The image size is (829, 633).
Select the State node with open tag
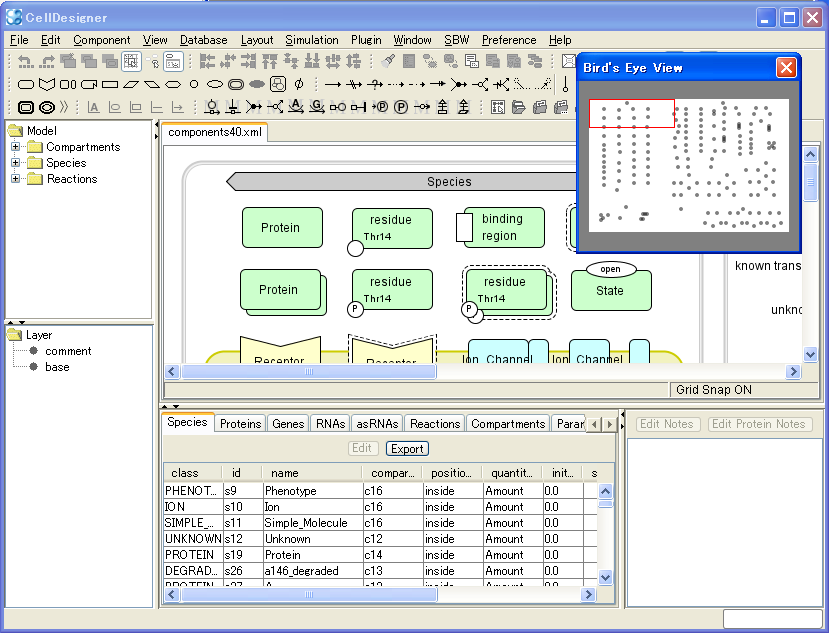611,286
